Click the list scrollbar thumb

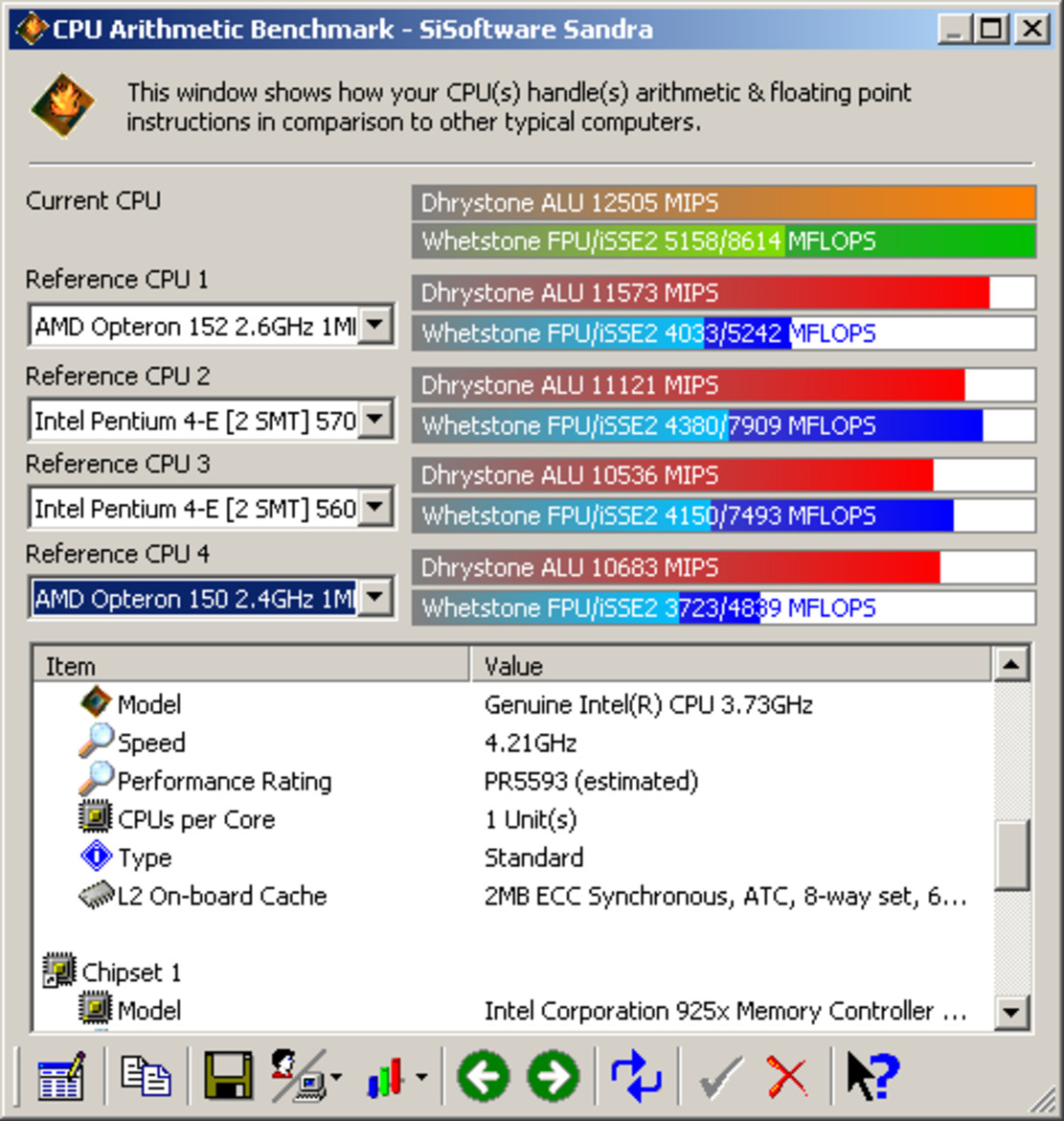(1011, 857)
